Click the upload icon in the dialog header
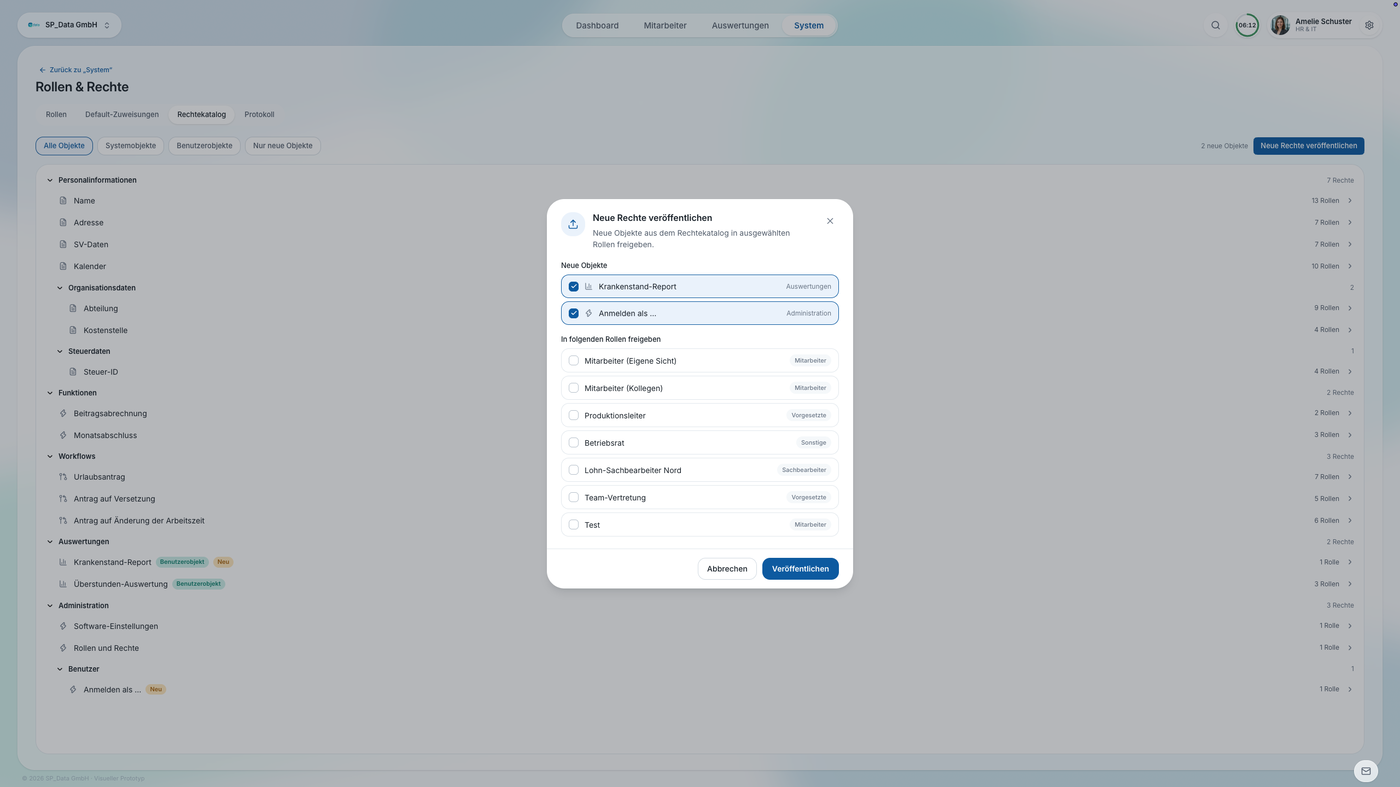 point(573,224)
